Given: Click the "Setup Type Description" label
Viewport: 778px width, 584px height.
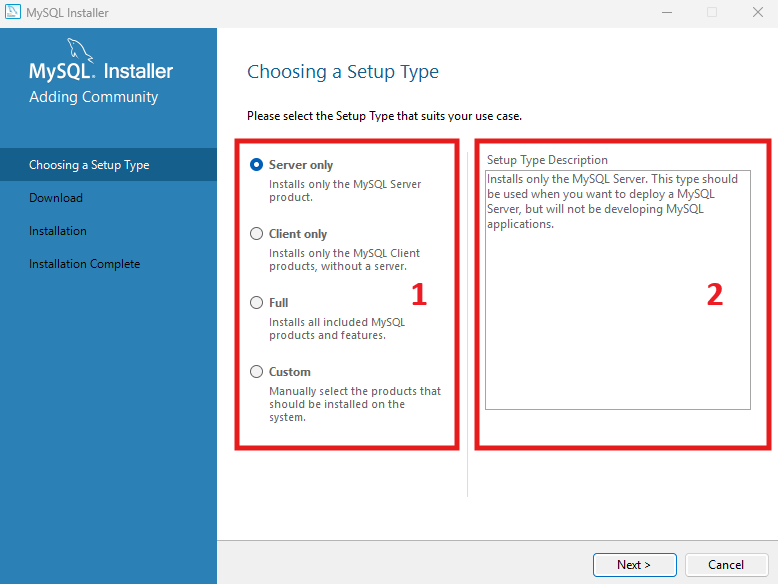Looking at the screenshot, I should [x=547, y=160].
